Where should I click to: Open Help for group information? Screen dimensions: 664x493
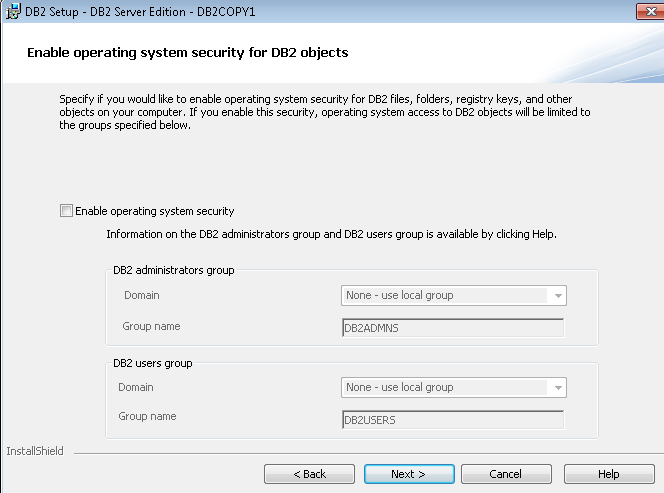(x=609, y=474)
